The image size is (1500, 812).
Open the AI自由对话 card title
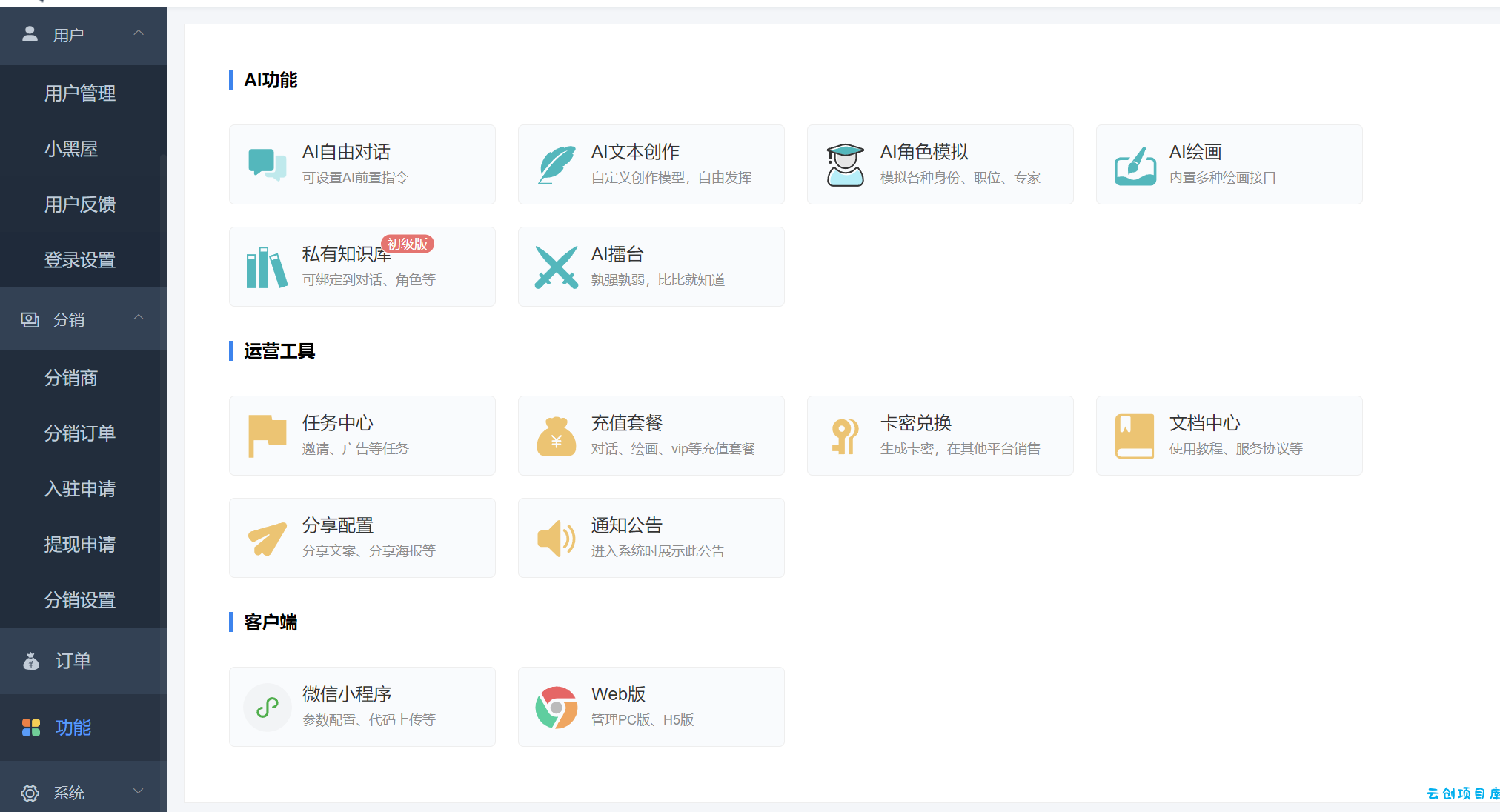[346, 152]
